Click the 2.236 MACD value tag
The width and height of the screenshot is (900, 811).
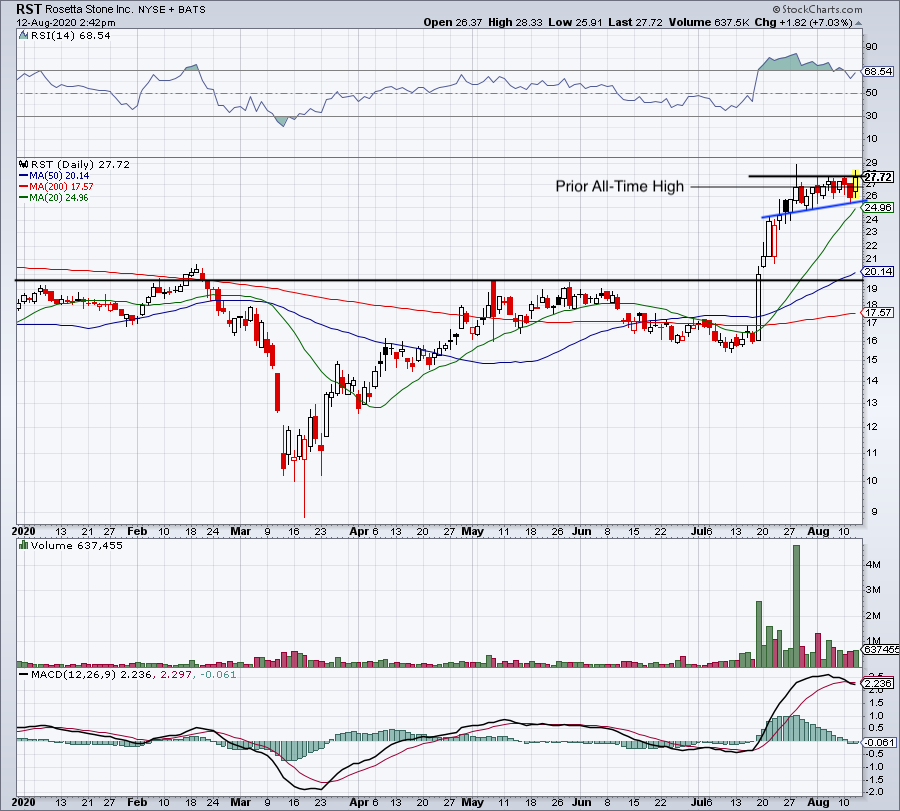point(877,682)
